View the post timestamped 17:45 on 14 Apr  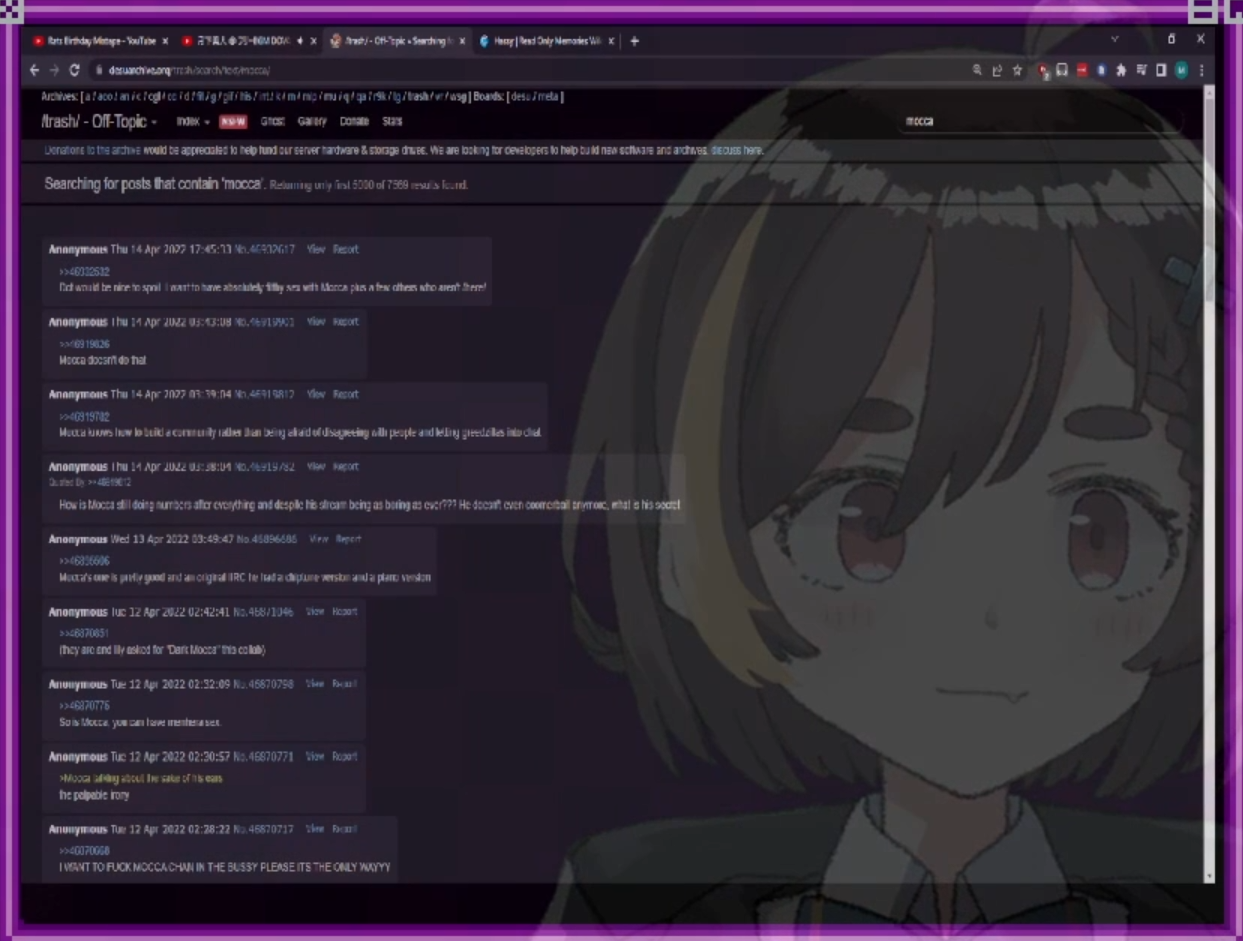[x=316, y=249]
